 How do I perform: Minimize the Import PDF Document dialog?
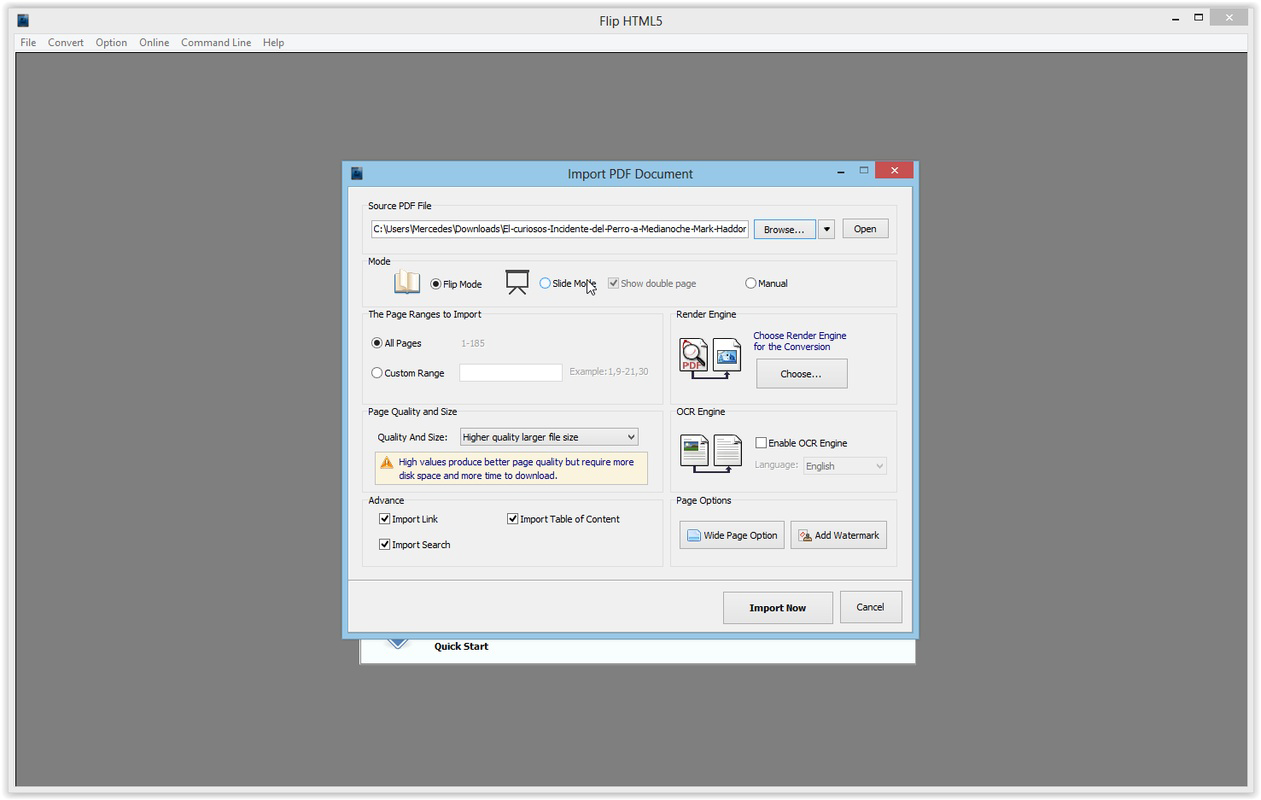pos(841,172)
